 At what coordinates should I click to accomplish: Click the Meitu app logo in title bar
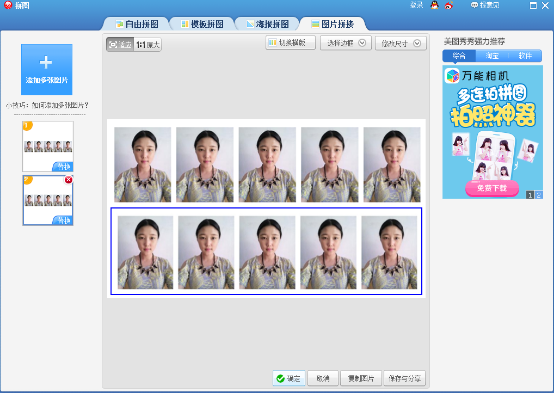8,5
